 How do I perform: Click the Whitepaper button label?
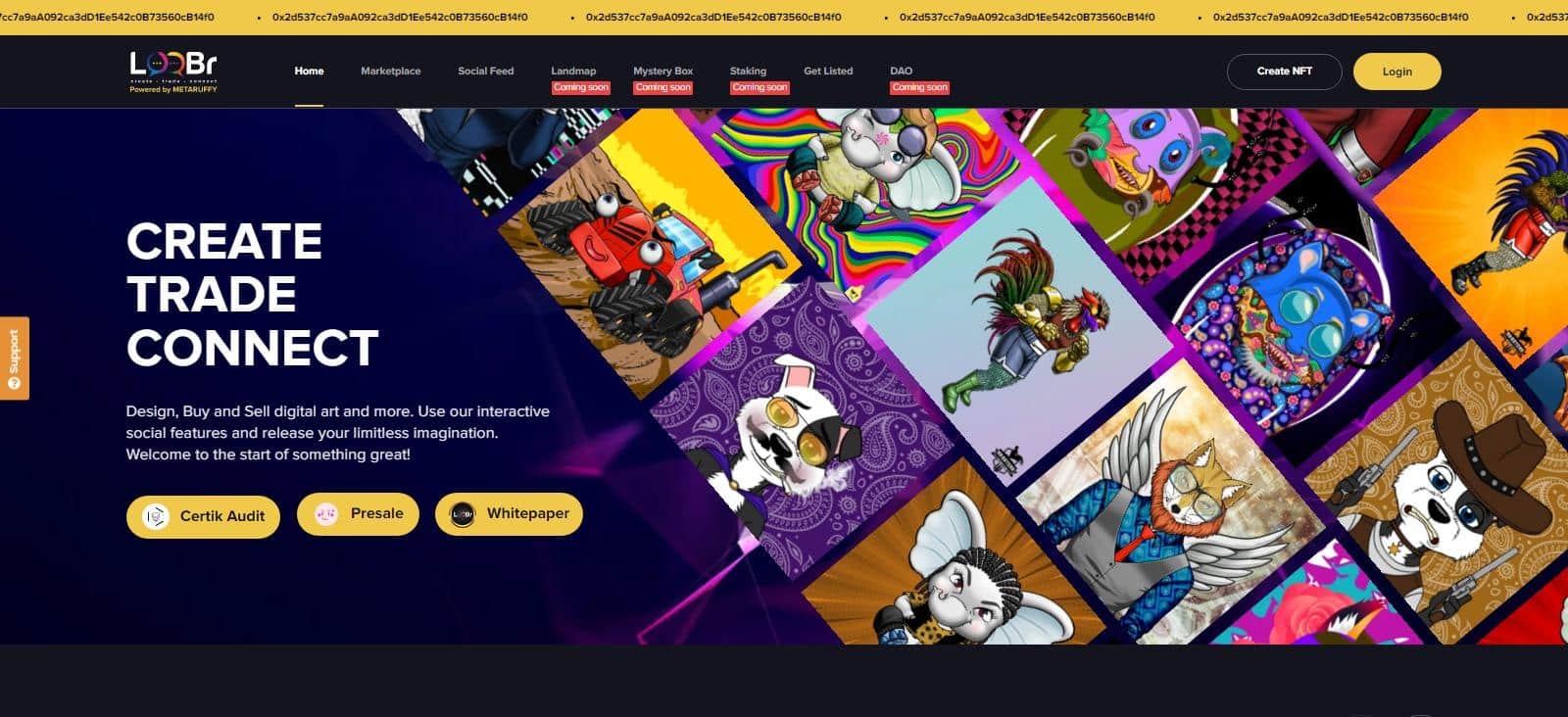(x=527, y=513)
